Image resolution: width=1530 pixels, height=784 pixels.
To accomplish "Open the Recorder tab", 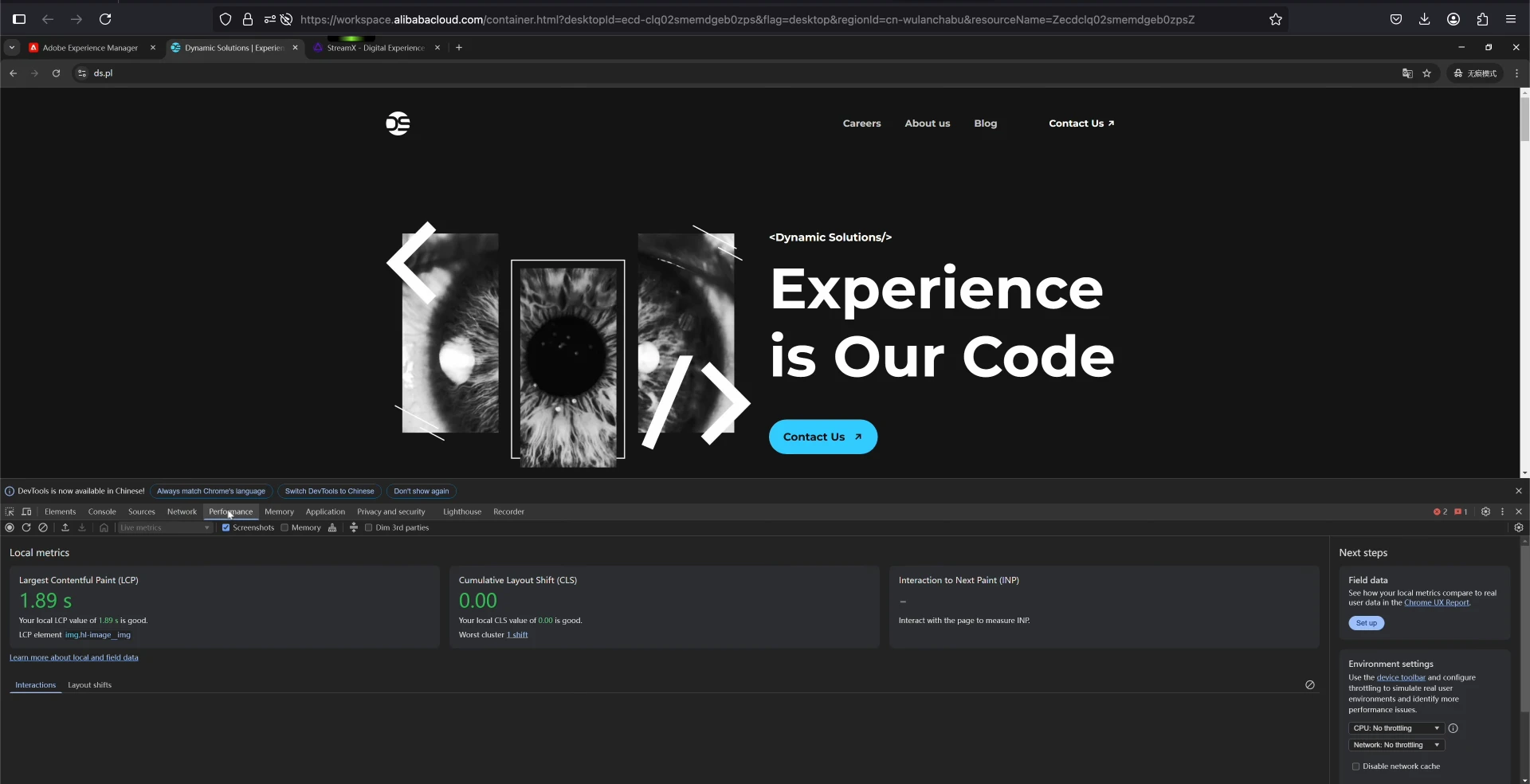I will click(508, 512).
